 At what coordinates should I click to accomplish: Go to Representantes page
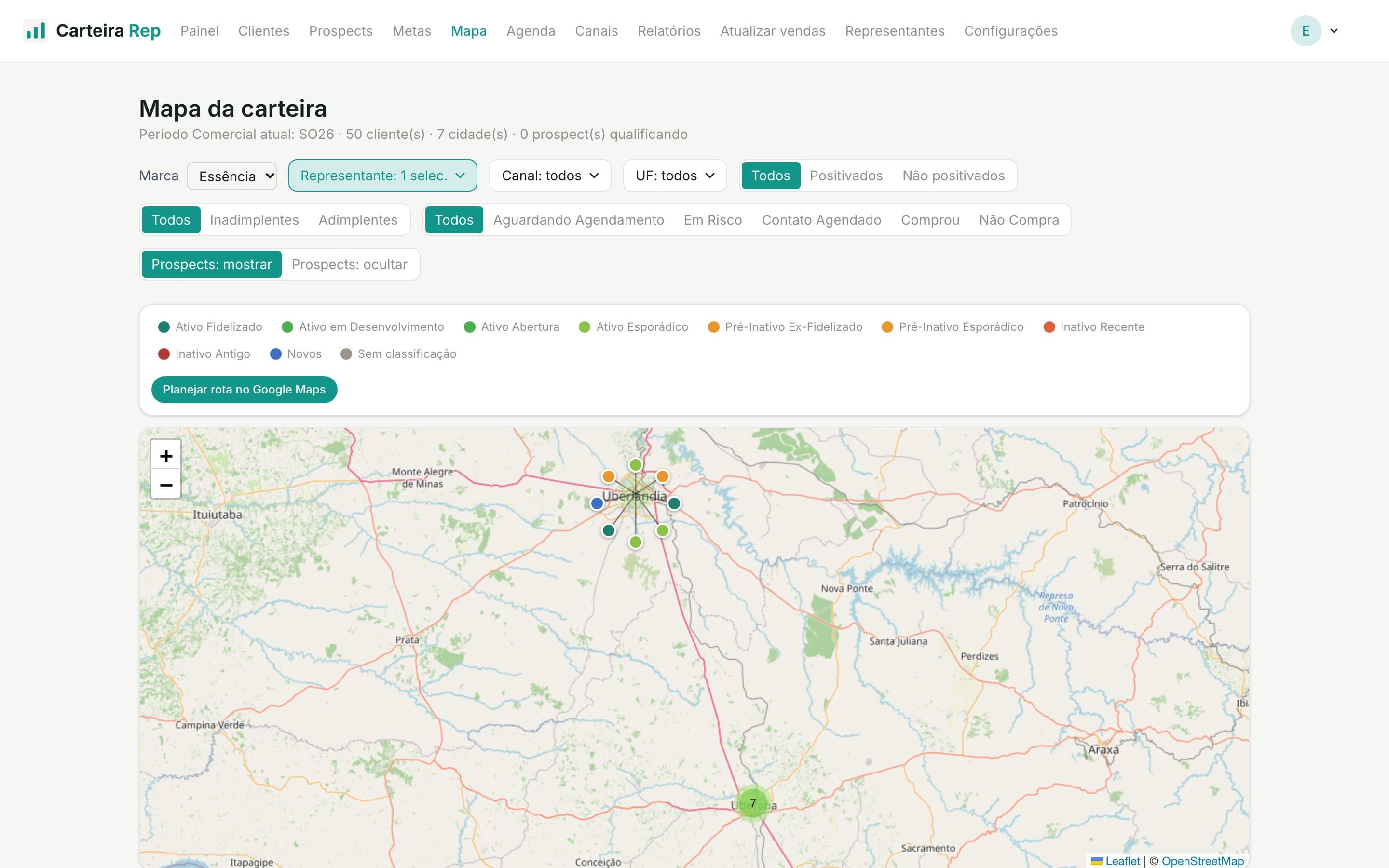click(894, 31)
